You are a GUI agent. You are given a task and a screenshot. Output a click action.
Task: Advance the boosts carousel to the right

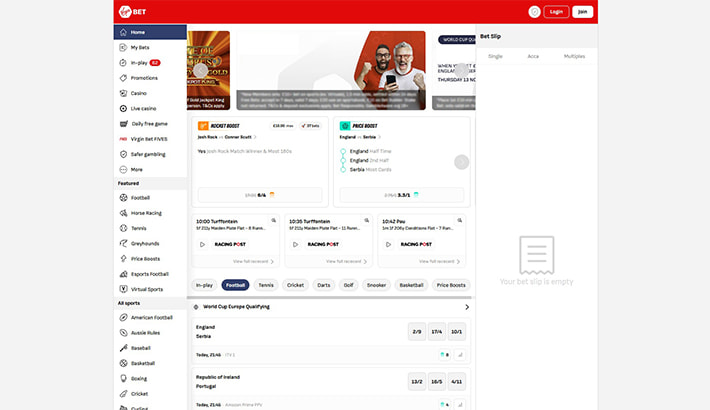coord(461,162)
